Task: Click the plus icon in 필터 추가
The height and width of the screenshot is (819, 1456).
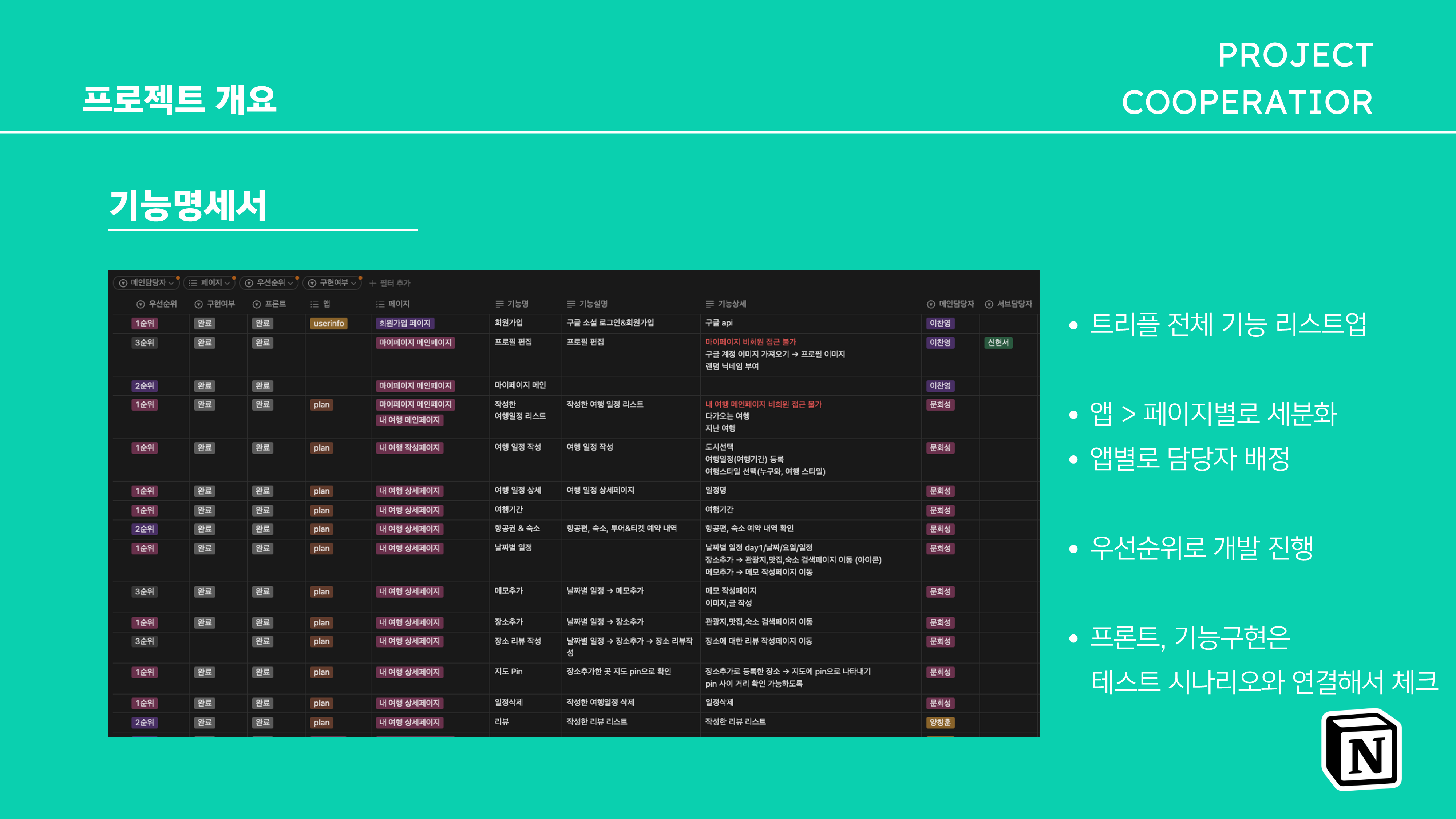Action: pos(372,282)
